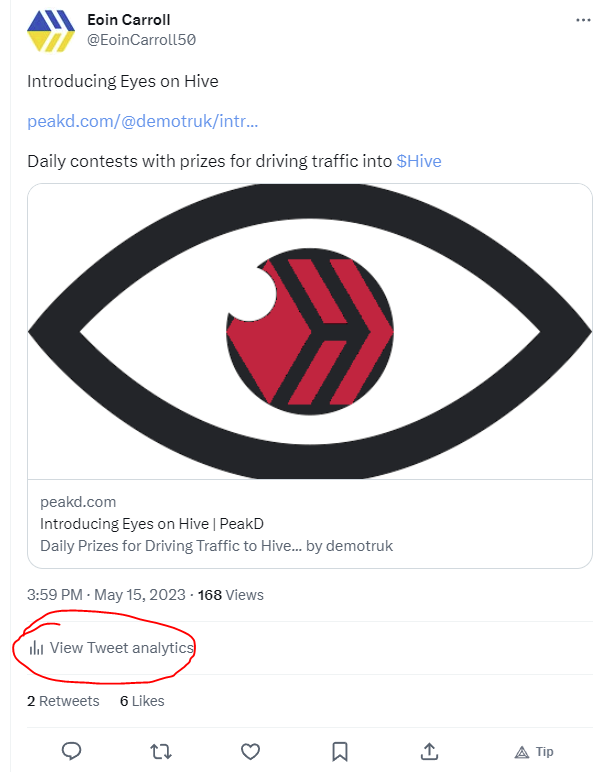Click the $Hive cashtag
Viewport: 609px width, 772px height.
pos(419,160)
